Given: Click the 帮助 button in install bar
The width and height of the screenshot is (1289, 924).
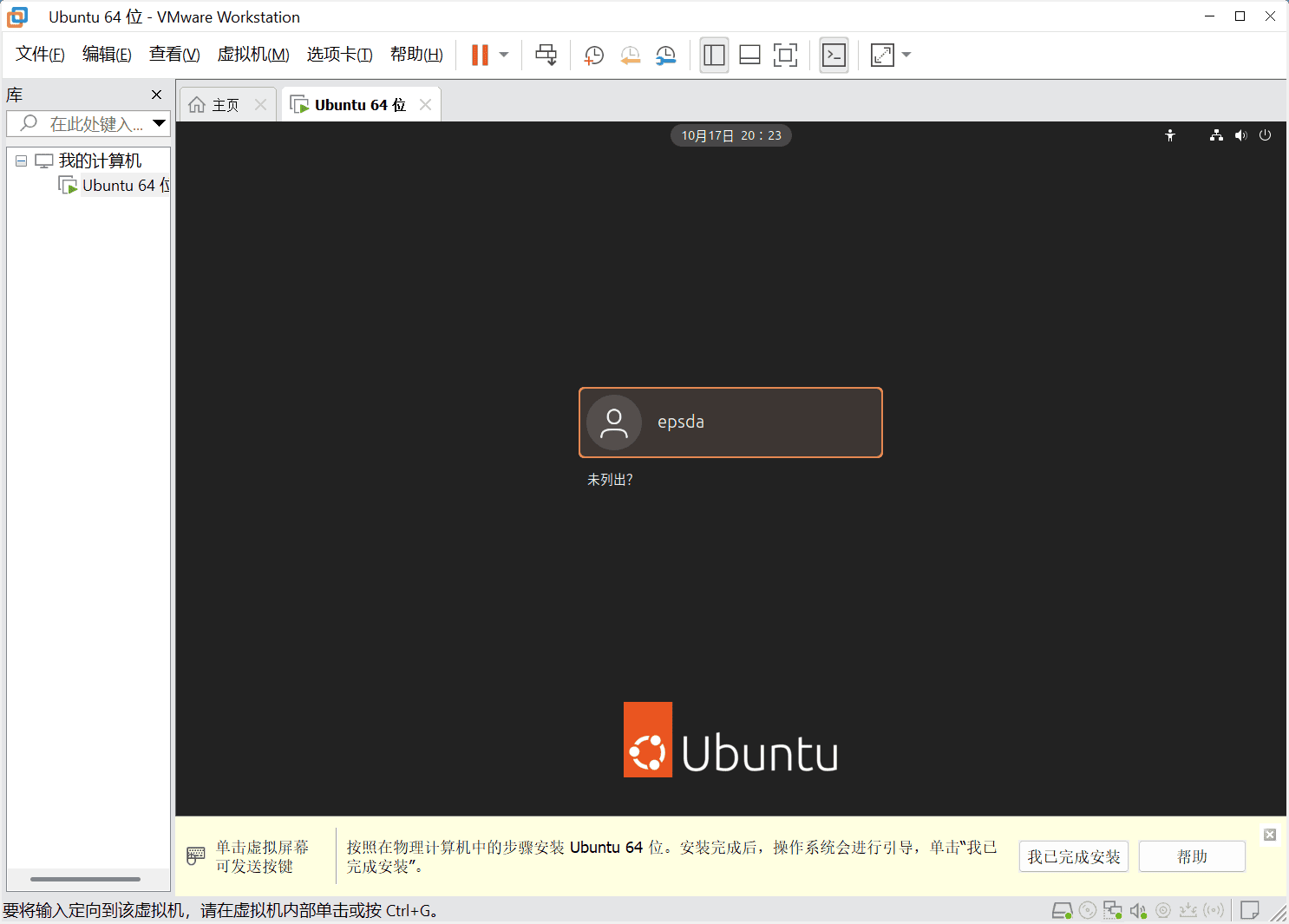Looking at the screenshot, I should pos(1192,856).
